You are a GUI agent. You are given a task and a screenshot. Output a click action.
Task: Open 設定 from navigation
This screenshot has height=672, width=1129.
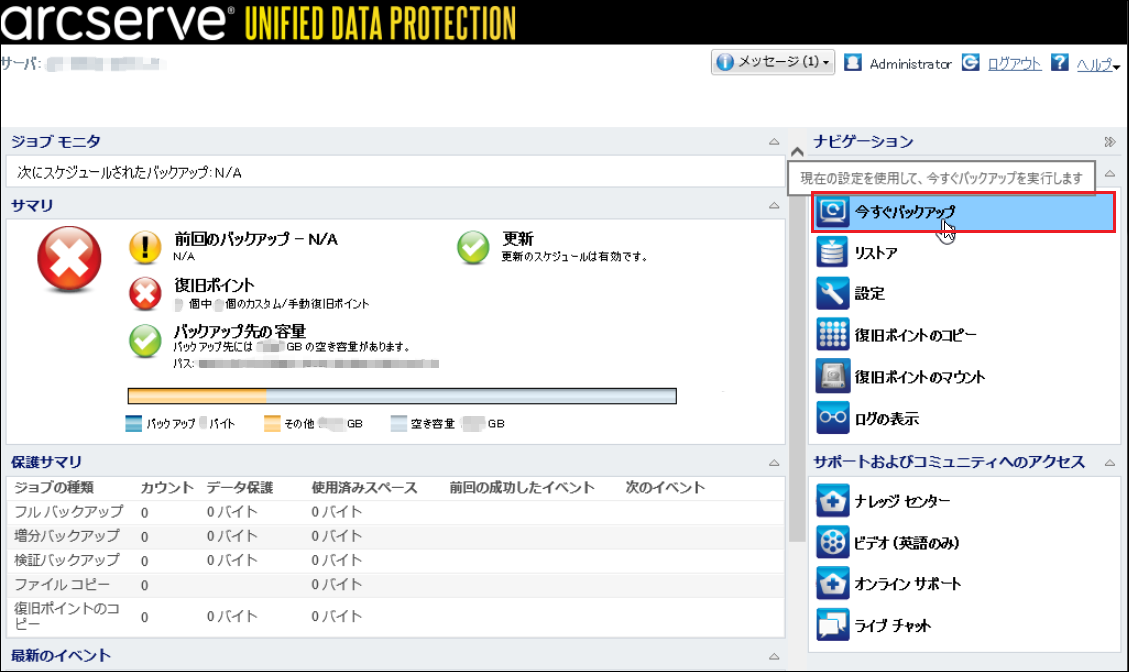[x=869, y=294]
